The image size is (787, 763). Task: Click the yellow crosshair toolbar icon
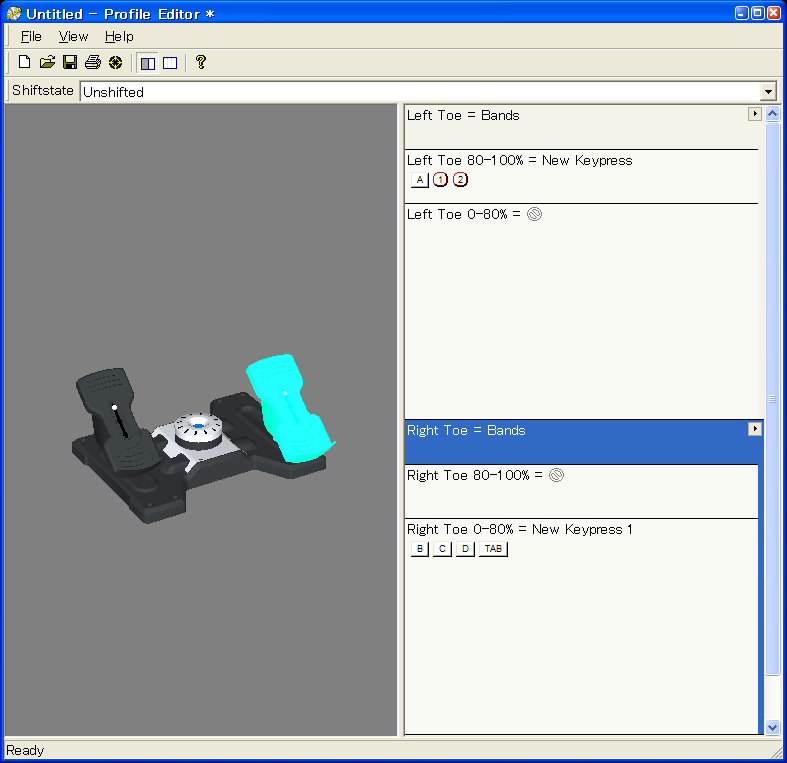coord(115,62)
